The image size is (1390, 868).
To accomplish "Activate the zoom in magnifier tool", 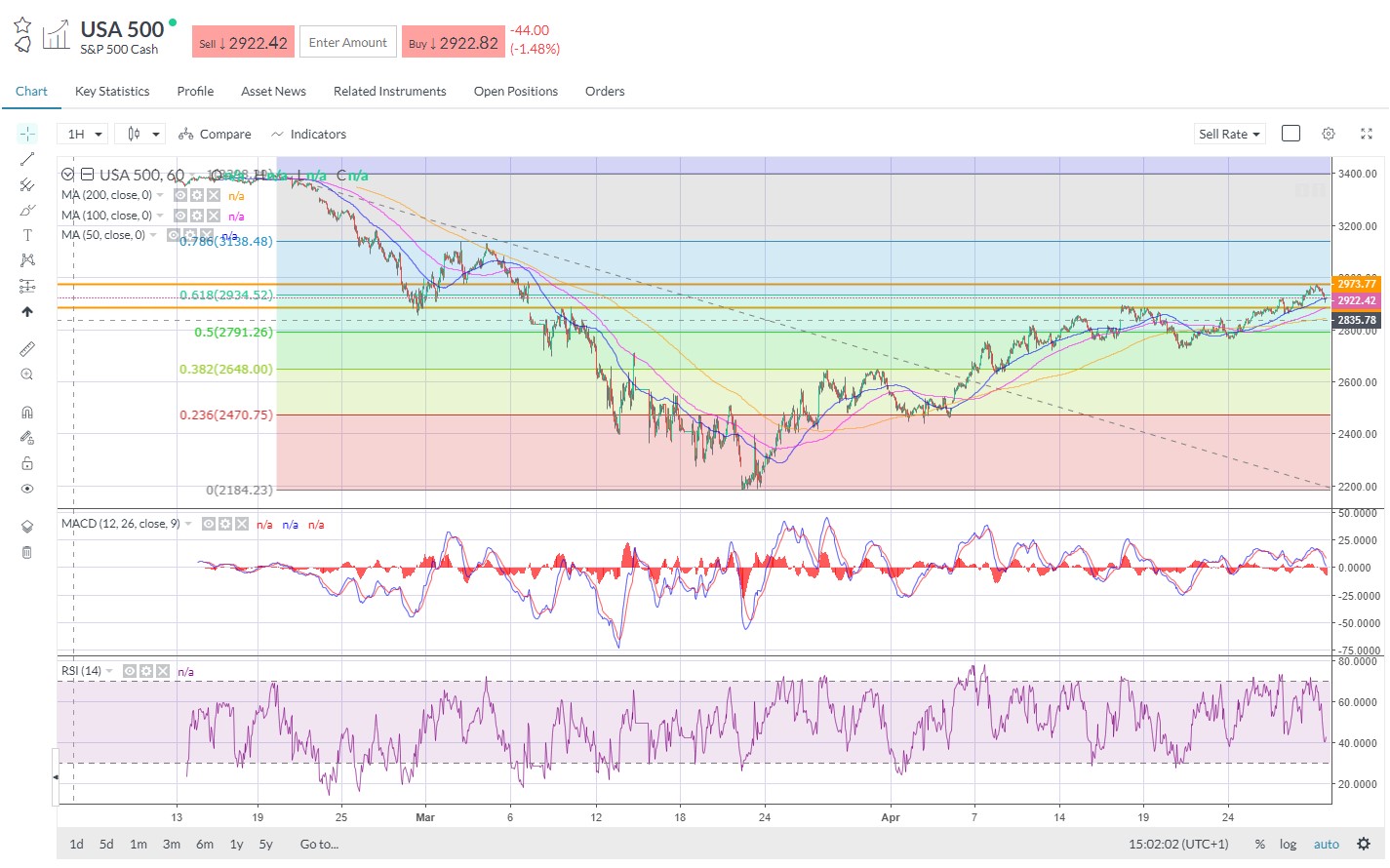I will coord(27,375).
